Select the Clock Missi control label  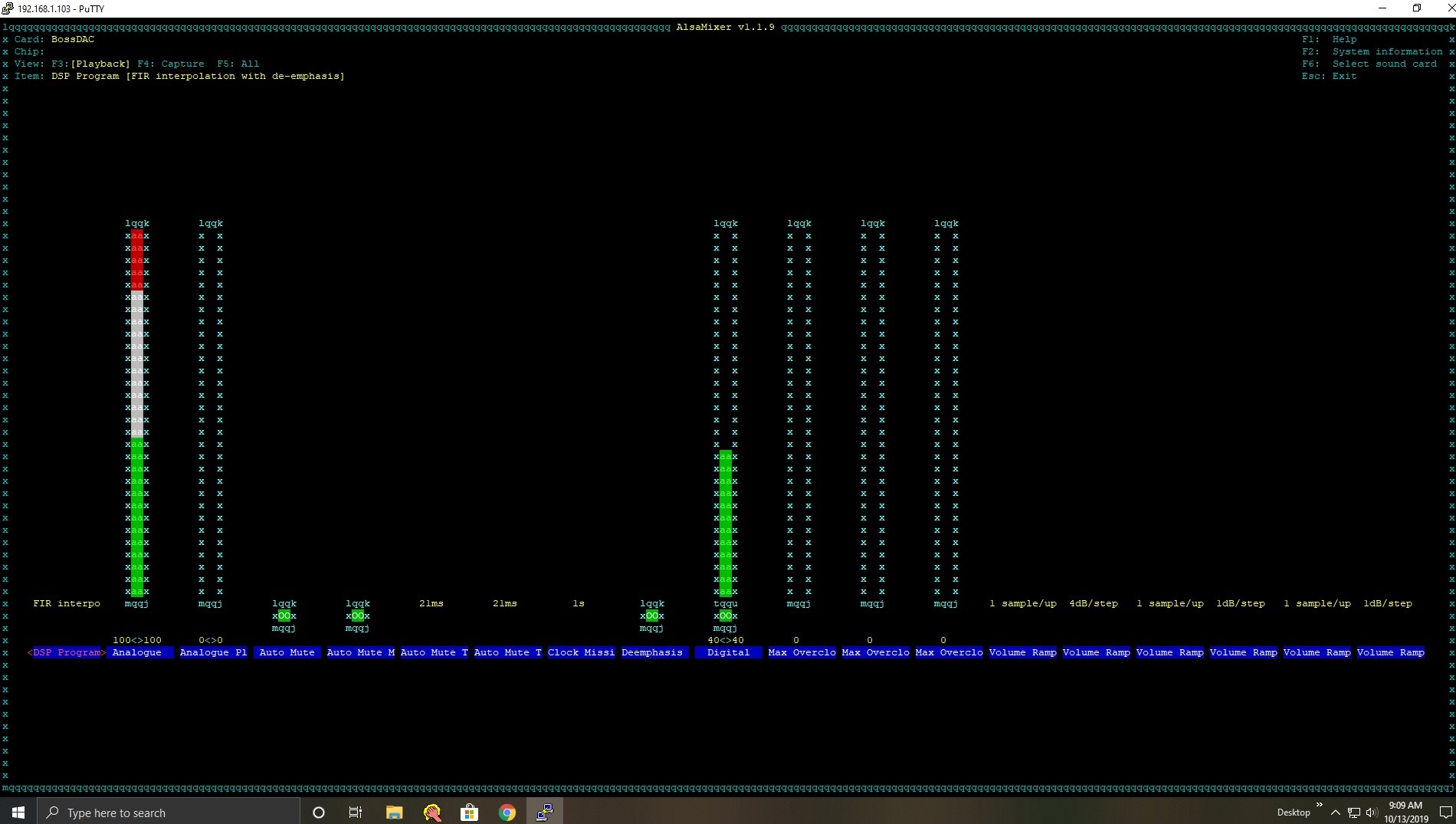point(581,652)
